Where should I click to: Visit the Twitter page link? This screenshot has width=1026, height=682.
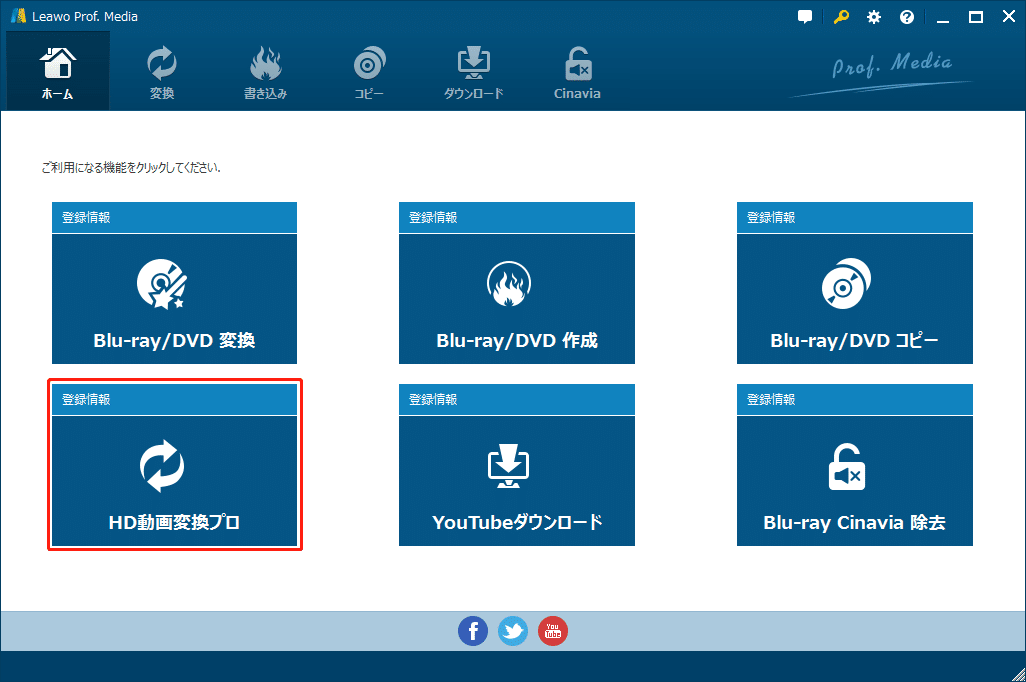(513, 631)
